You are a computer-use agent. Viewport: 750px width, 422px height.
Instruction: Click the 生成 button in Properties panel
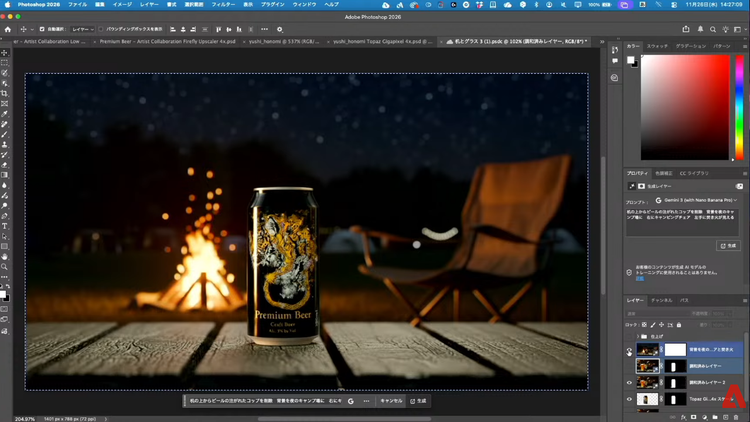click(x=728, y=245)
